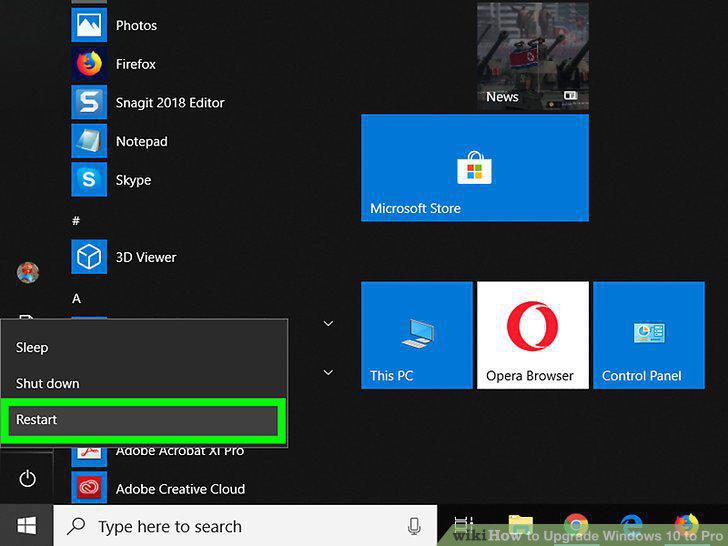
Task: Click the search magnifier icon
Action: [x=76, y=526]
